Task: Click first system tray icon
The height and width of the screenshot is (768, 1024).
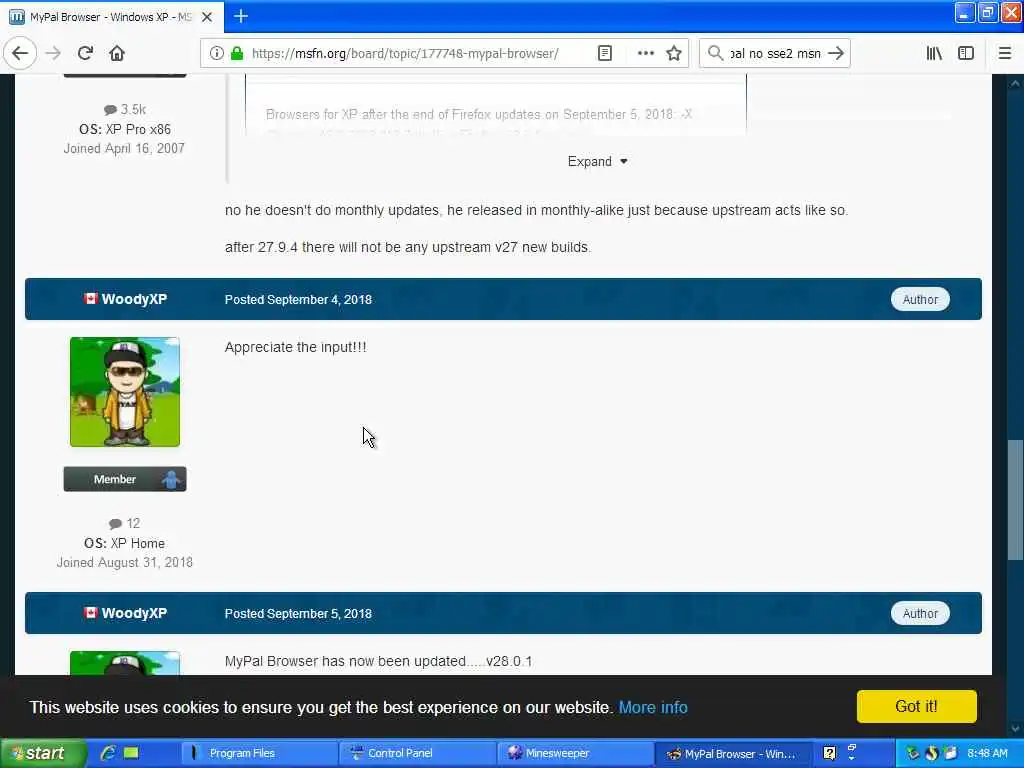Action: click(912, 754)
